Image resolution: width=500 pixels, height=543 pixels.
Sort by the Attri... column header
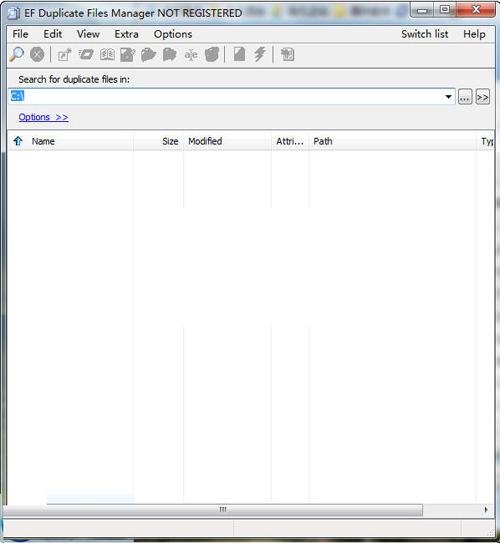[290, 141]
